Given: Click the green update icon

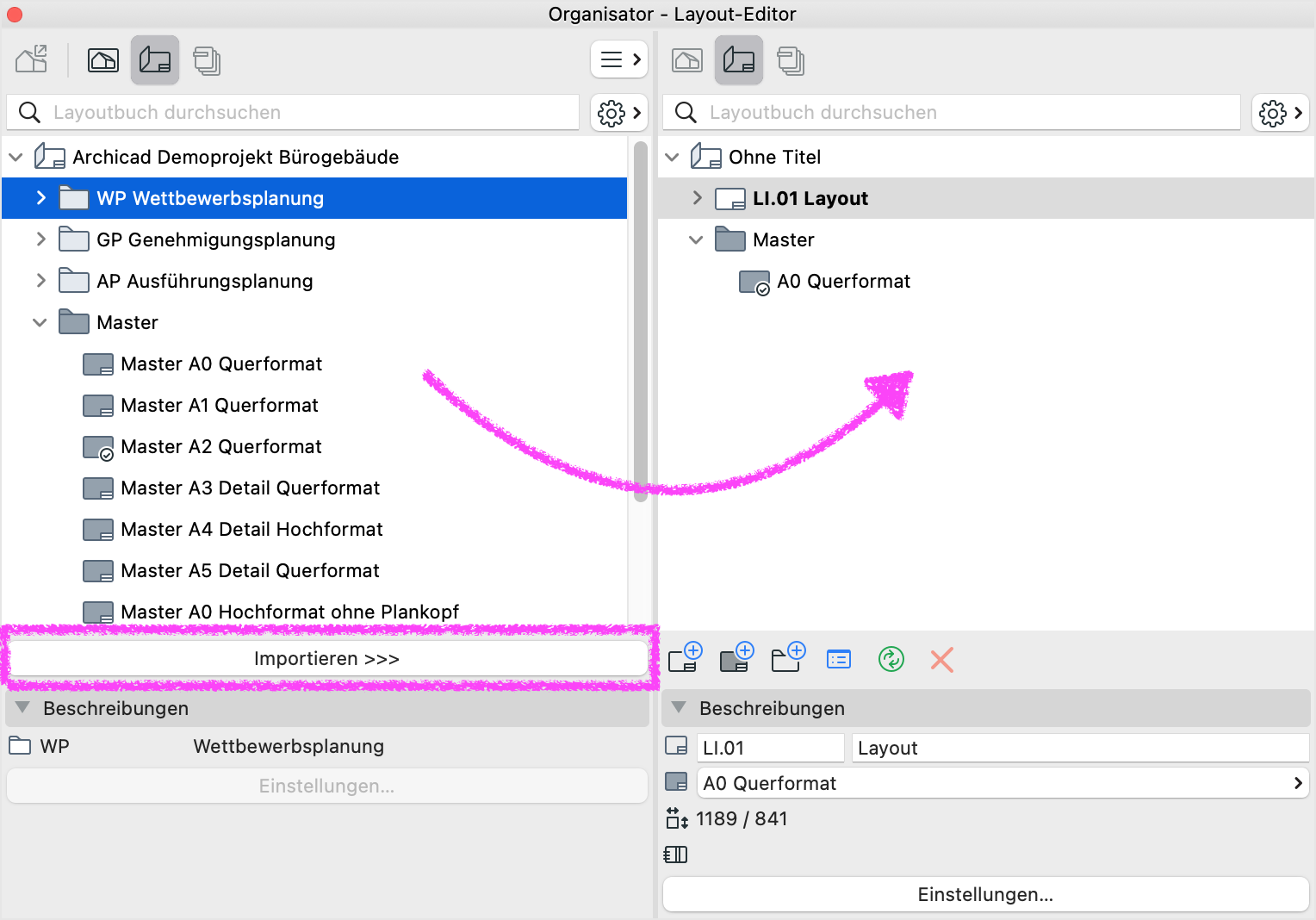Looking at the screenshot, I should pos(891,659).
